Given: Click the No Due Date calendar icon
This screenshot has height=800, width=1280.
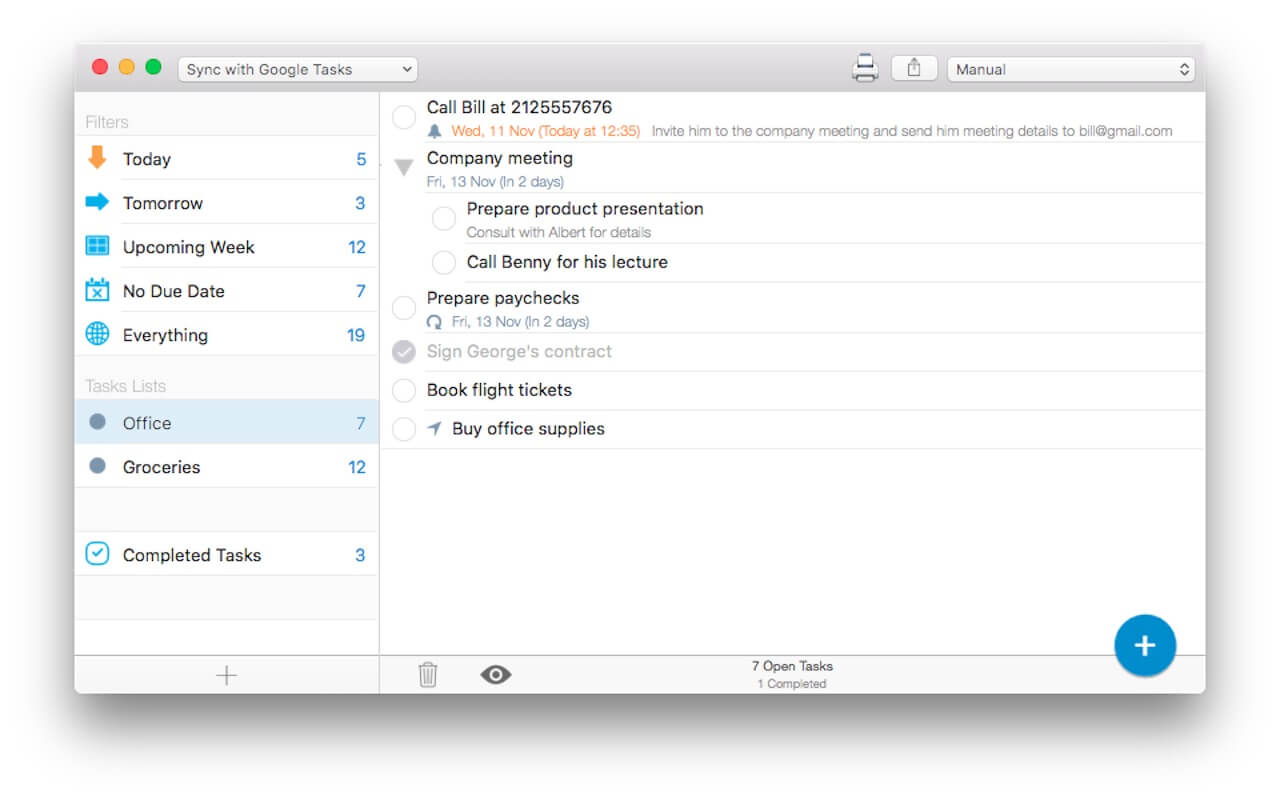Looking at the screenshot, I should (x=97, y=290).
